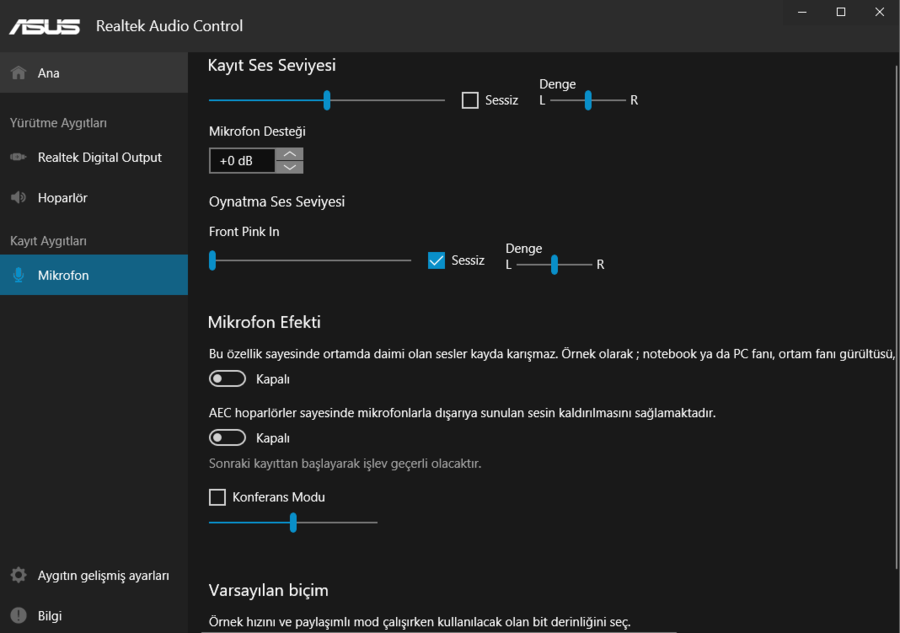Viewport: 900px width, 633px height.
Task: Select the Realtek Digital Output device icon
Action: point(18,157)
